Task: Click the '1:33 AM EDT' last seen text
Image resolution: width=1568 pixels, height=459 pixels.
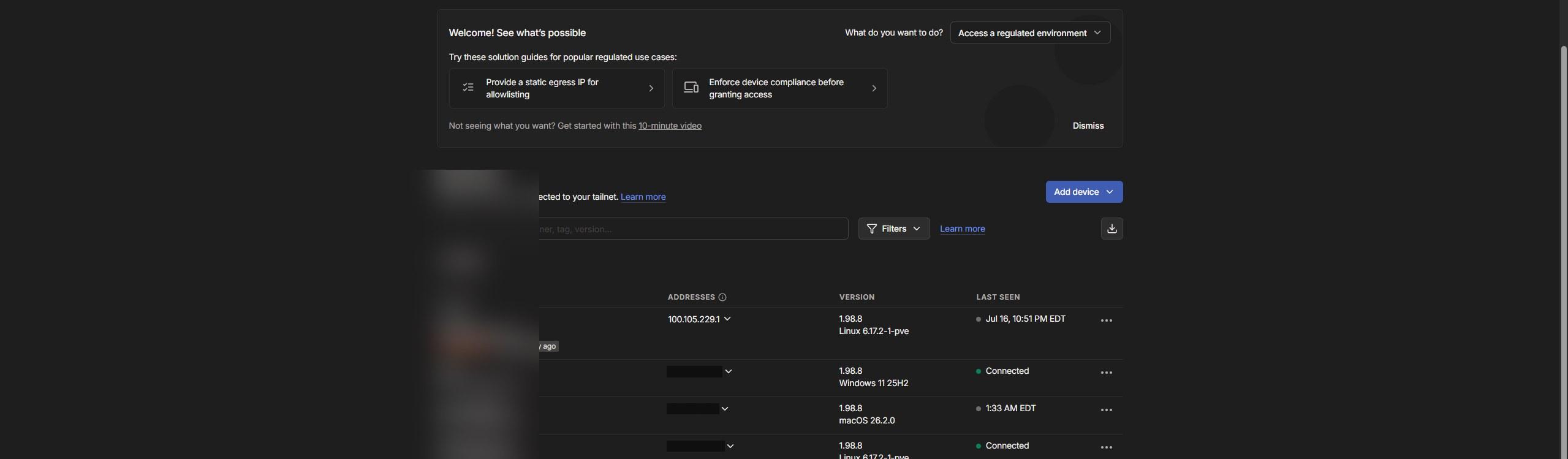Action: 1010,408
